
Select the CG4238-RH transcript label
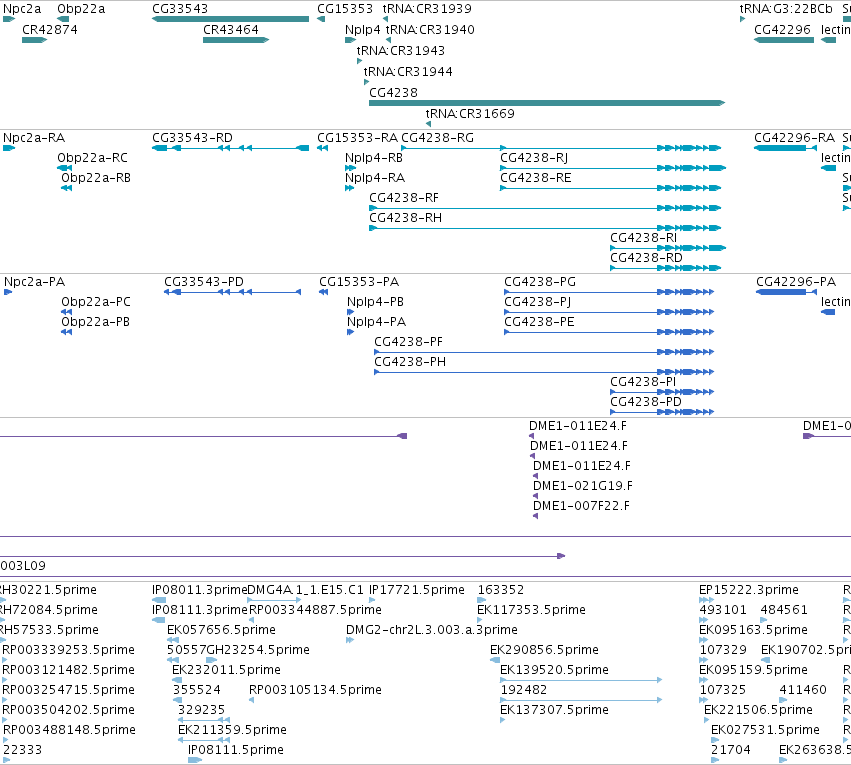click(x=405, y=218)
